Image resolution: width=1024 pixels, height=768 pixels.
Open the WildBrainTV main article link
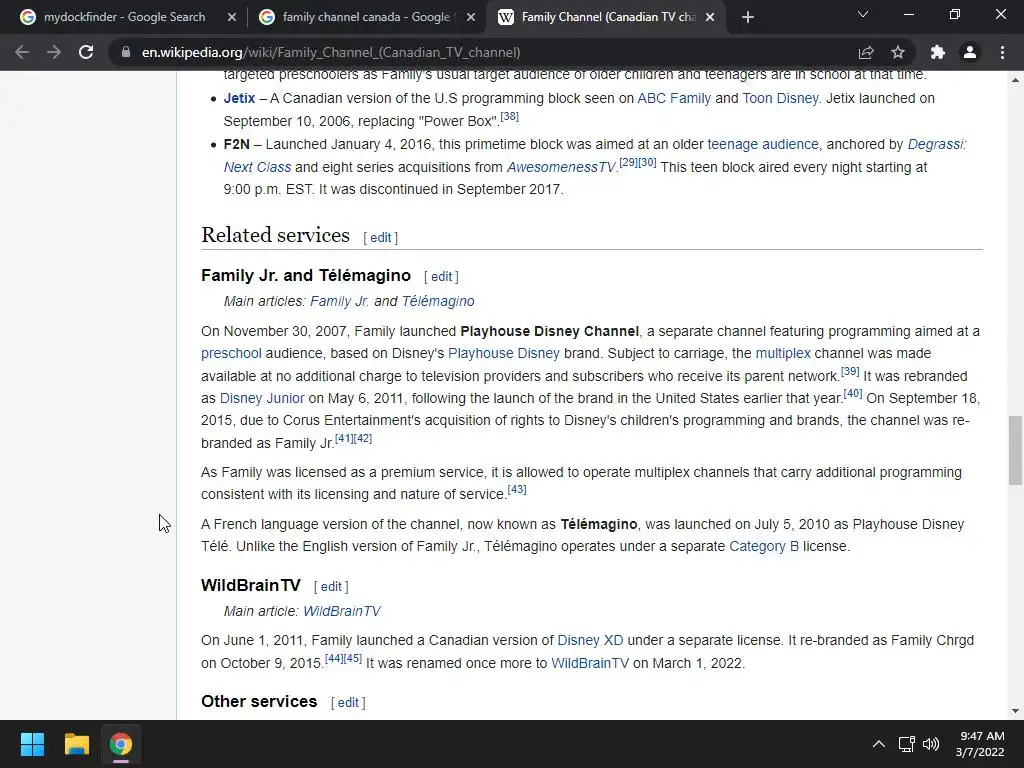(x=342, y=611)
